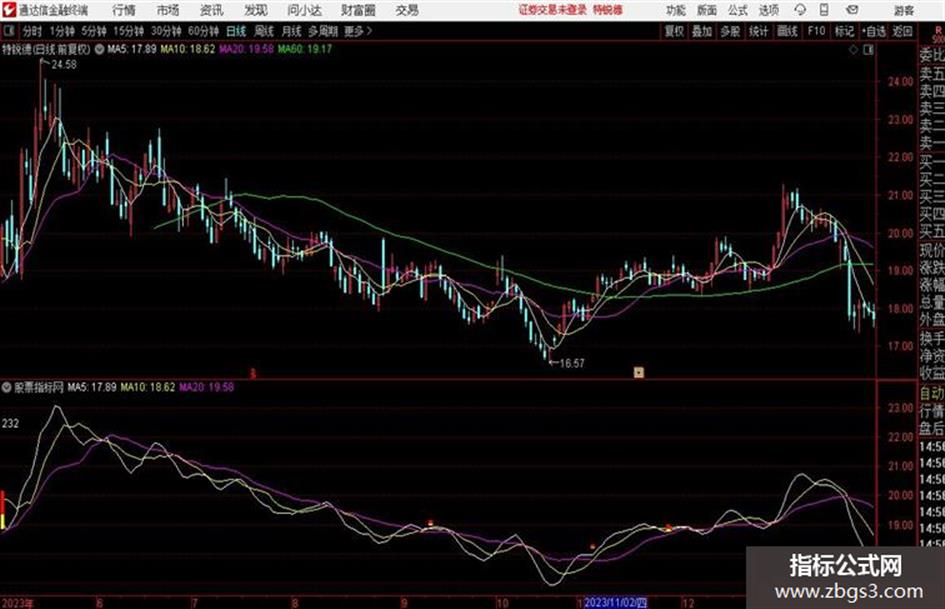Viewport: 945px width, 609px height.
Task: Open the 交易 menu
Action: pos(407,10)
